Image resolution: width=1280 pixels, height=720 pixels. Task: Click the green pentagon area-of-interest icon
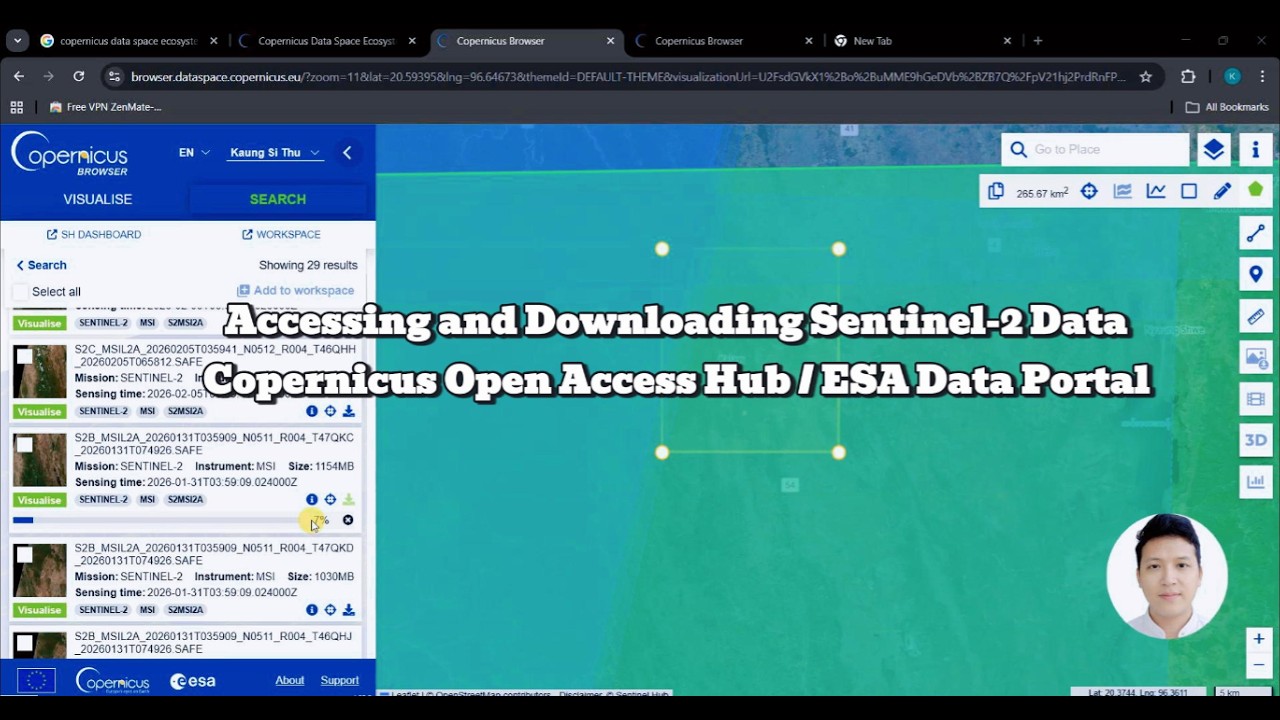tap(1256, 190)
